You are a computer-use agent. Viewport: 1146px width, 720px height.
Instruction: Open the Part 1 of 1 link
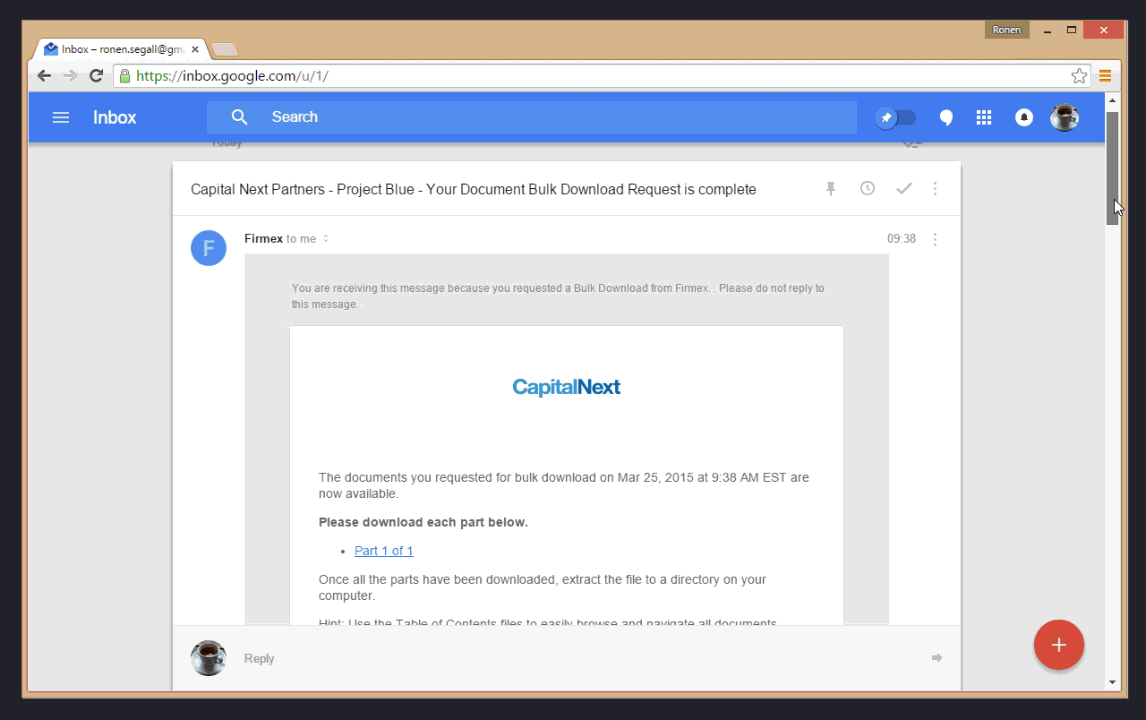pyautogui.click(x=384, y=550)
